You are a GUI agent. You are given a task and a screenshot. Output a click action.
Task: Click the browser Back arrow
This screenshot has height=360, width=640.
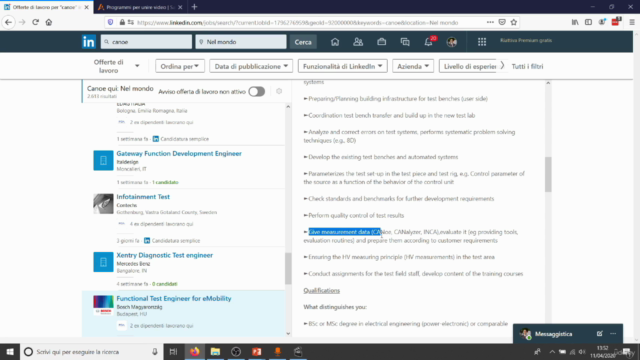9,22
